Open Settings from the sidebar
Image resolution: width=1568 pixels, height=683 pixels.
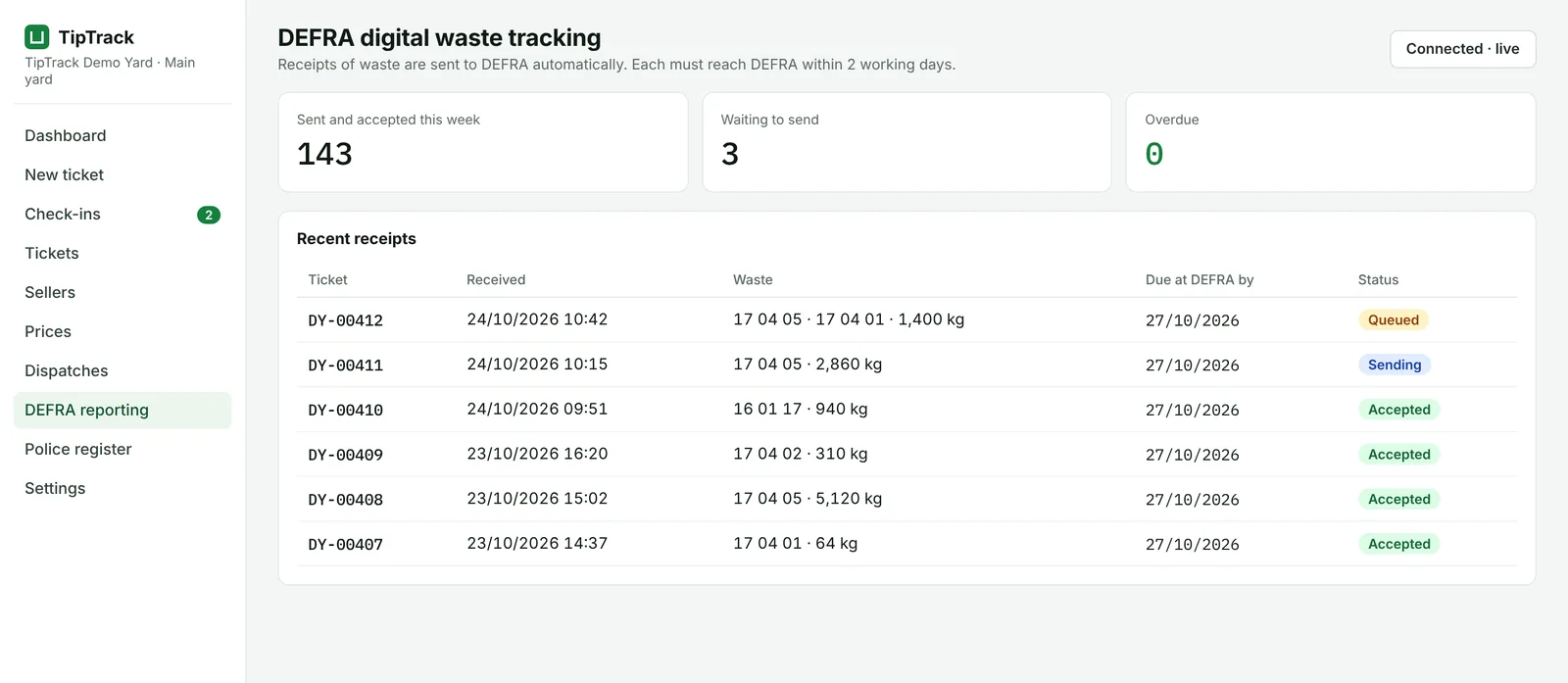coord(122,489)
